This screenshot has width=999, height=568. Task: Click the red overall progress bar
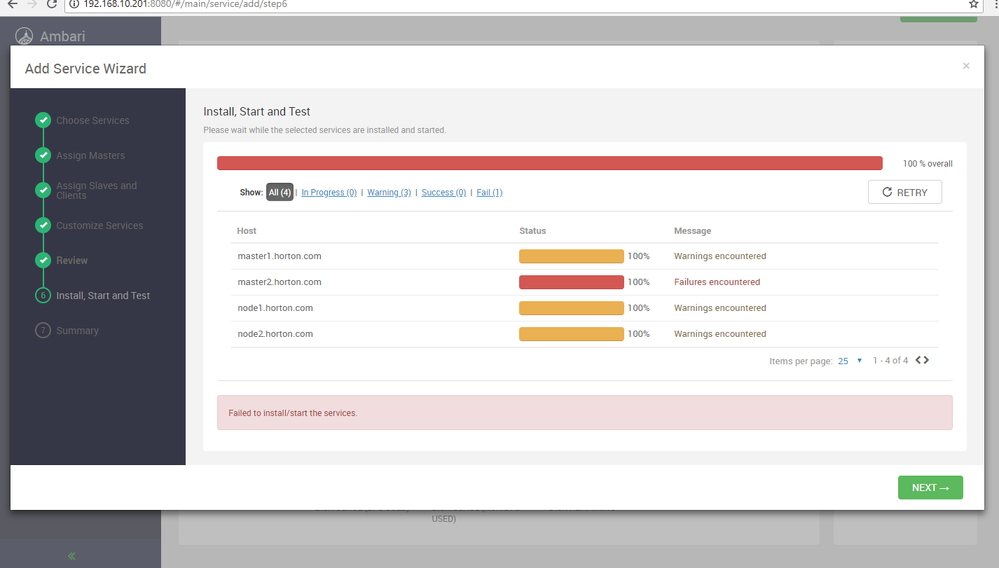pyautogui.click(x=550, y=163)
